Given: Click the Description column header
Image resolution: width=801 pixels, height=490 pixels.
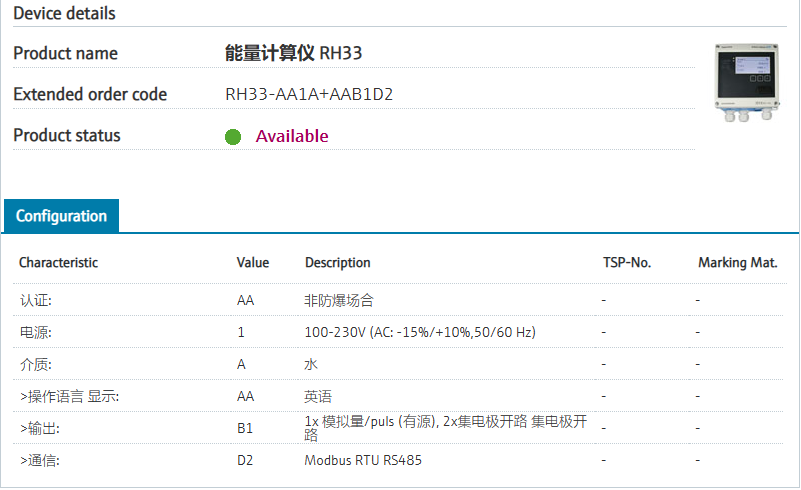Looking at the screenshot, I should [x=337, y=263].
